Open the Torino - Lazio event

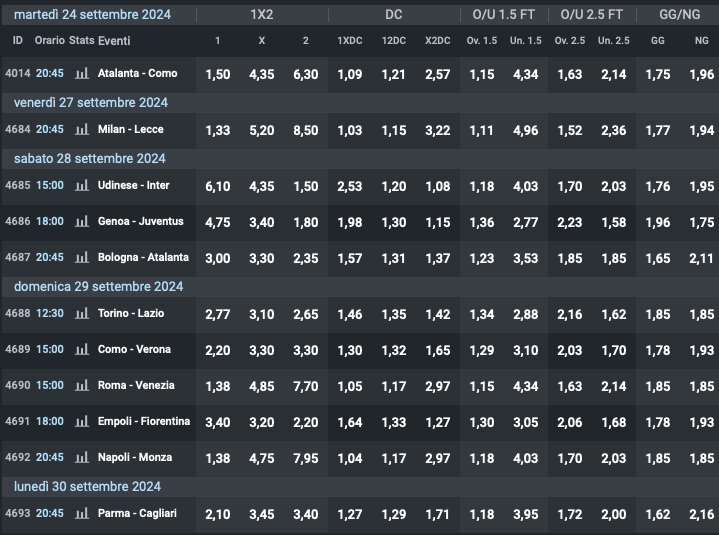tap(131, 313)
